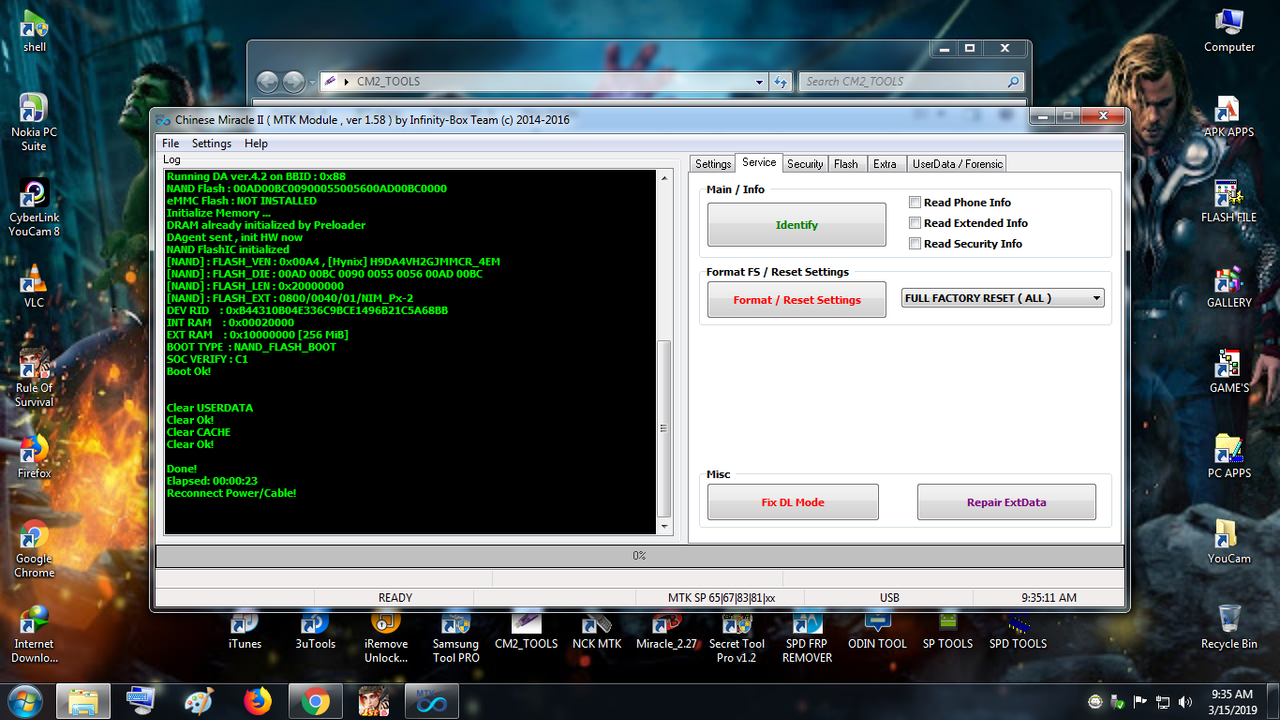Screen dimensions: 1280x720
Task: Click the log scroll up arrow
Action: click(664, 177)
